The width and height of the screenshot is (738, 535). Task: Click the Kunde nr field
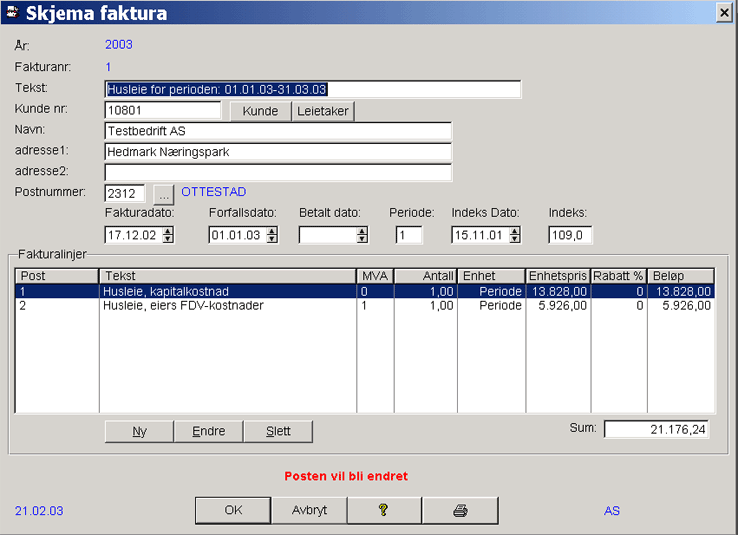click(162, 110)
